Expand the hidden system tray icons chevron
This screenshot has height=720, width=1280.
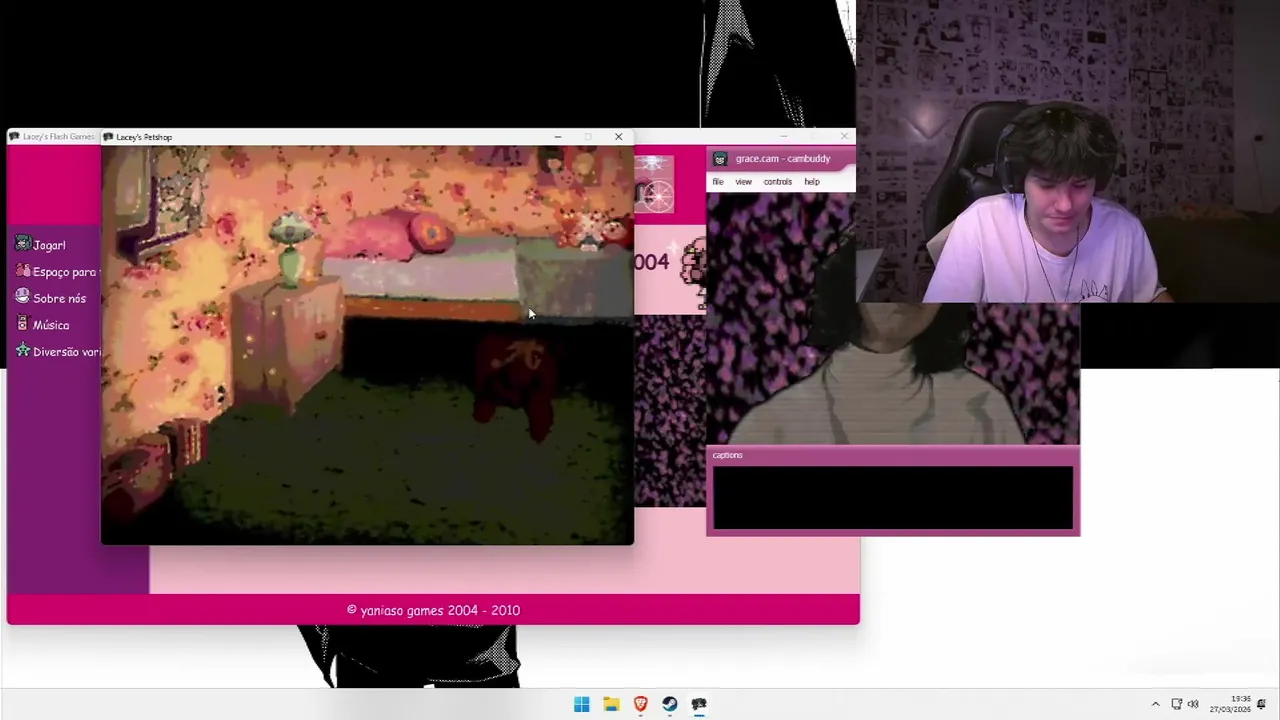(x=1155, y=704)
